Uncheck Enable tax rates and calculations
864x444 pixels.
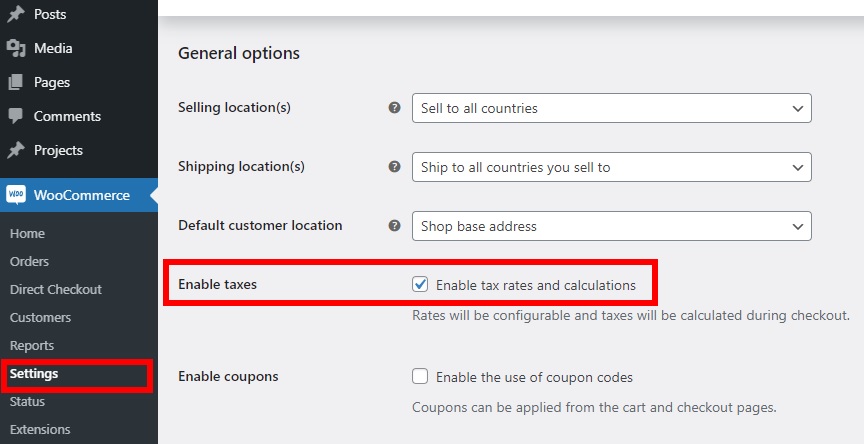(420, 285)
